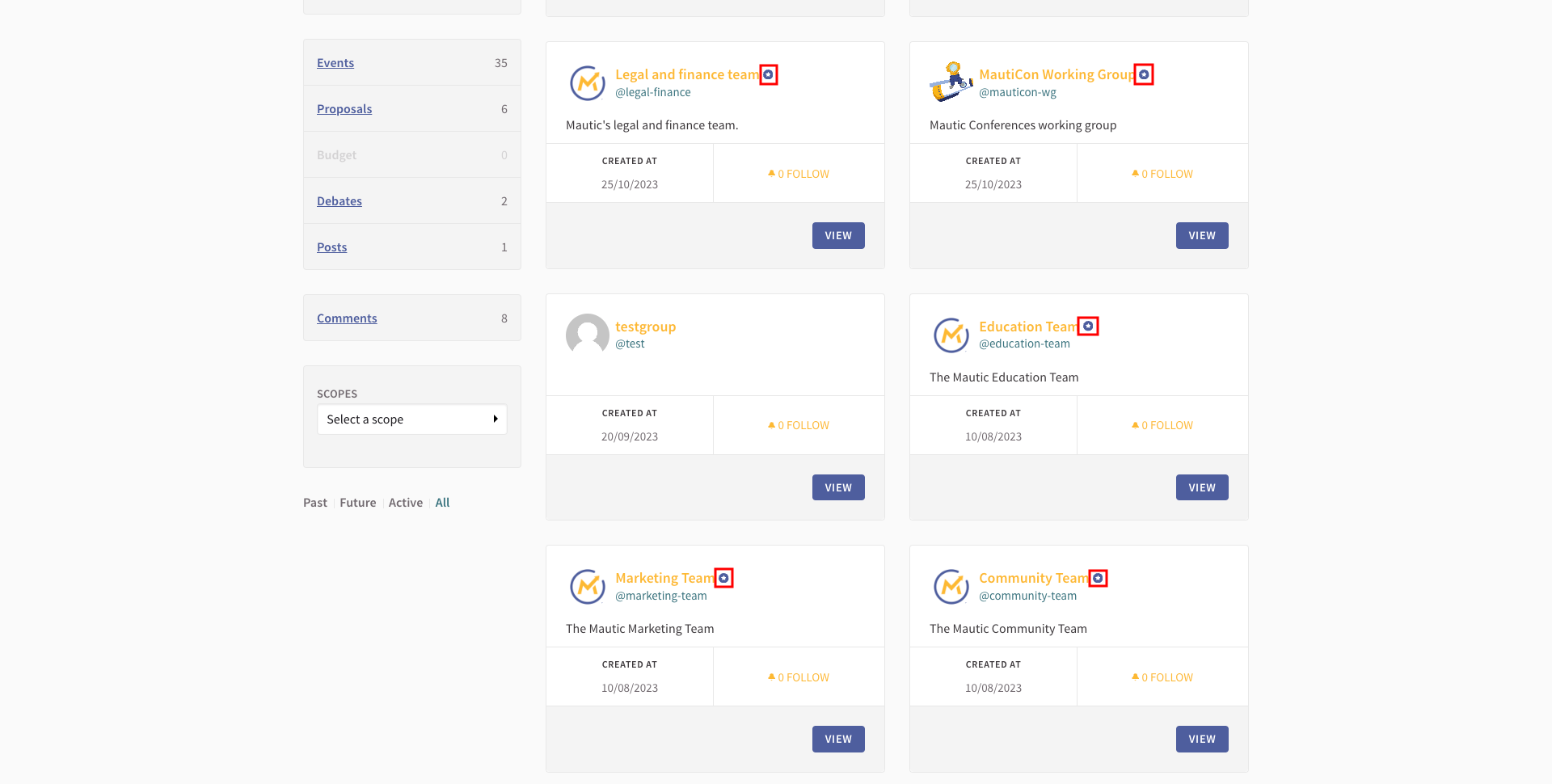Filter list by Future
This screenshot has height=784, width=1552.
tap(358, 503)
